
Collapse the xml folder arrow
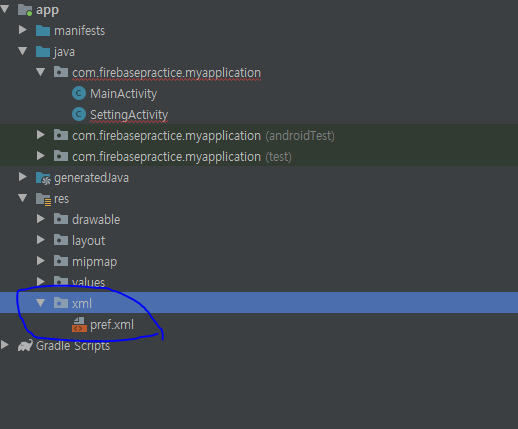[x=41, y=303]
